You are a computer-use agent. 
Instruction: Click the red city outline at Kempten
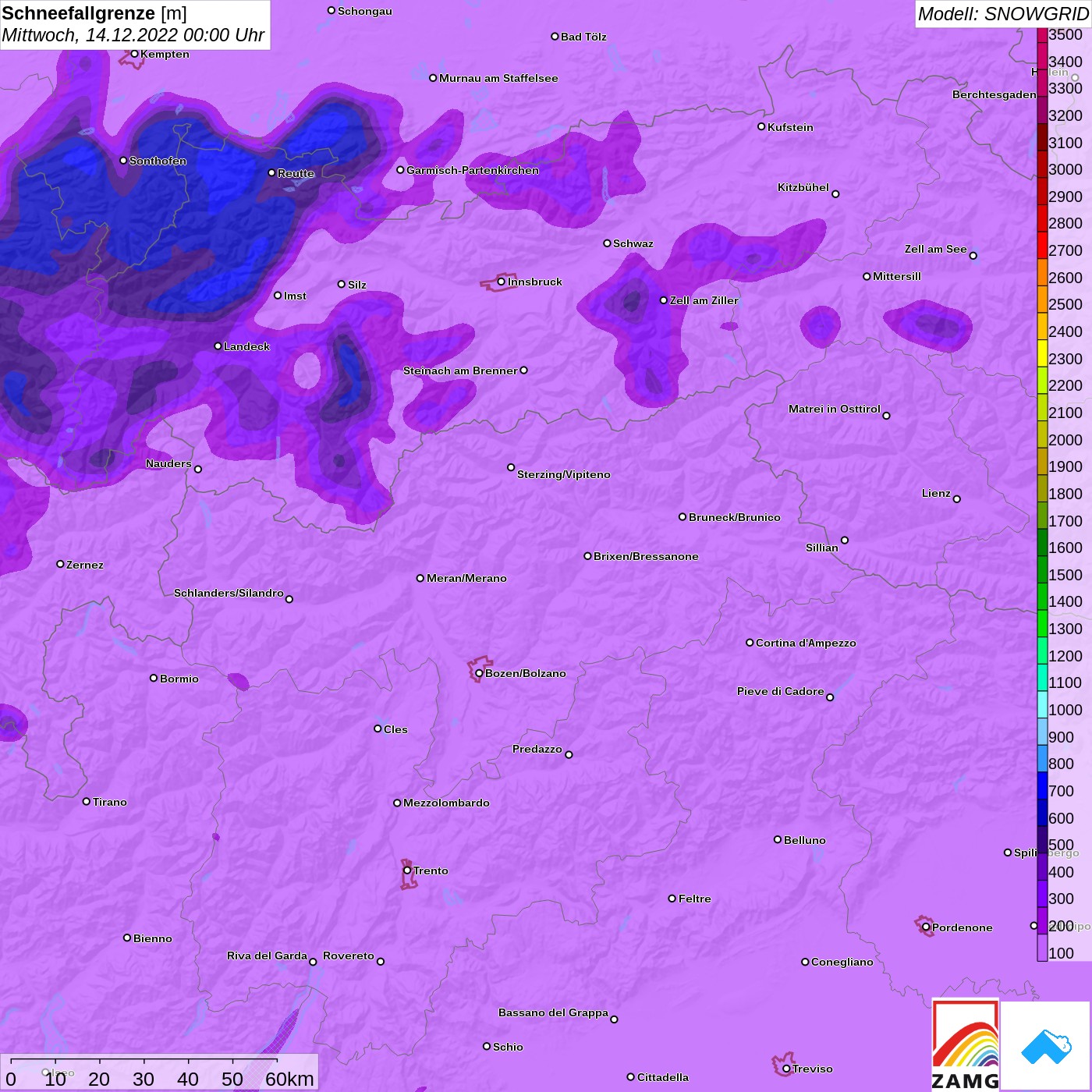[x=131, y=58]
